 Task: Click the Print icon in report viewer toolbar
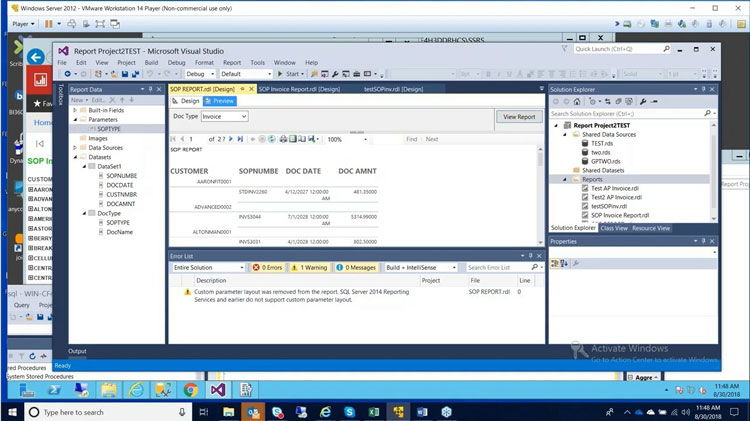[283, 139]
